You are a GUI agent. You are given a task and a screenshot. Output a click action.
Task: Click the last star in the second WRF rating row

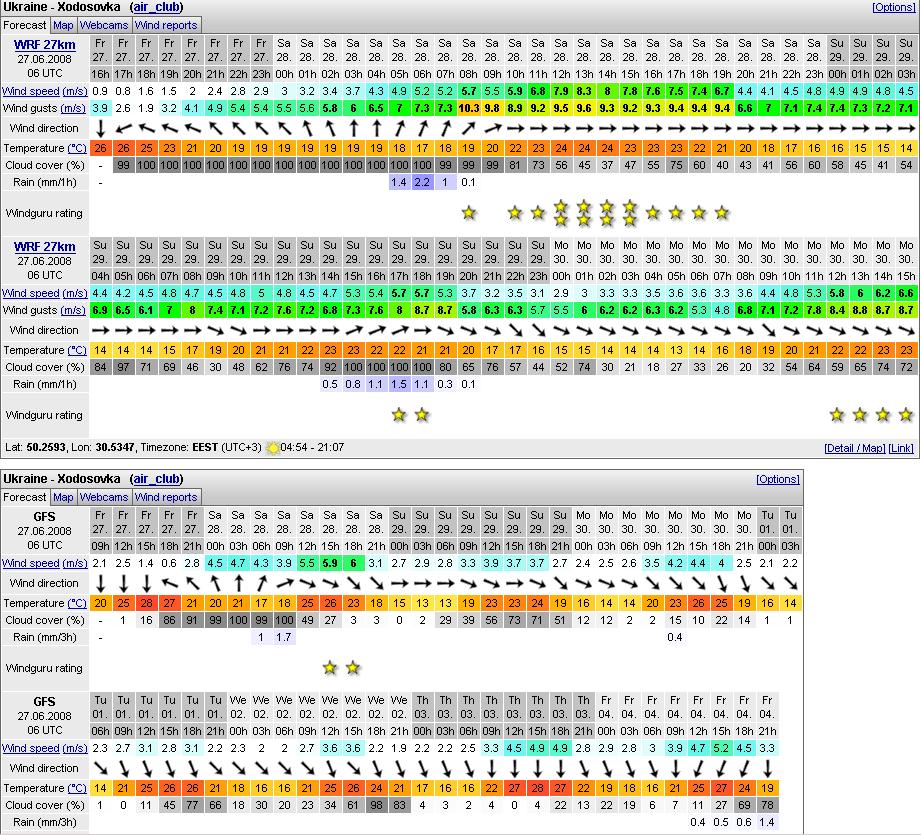[x=905, y=414]
